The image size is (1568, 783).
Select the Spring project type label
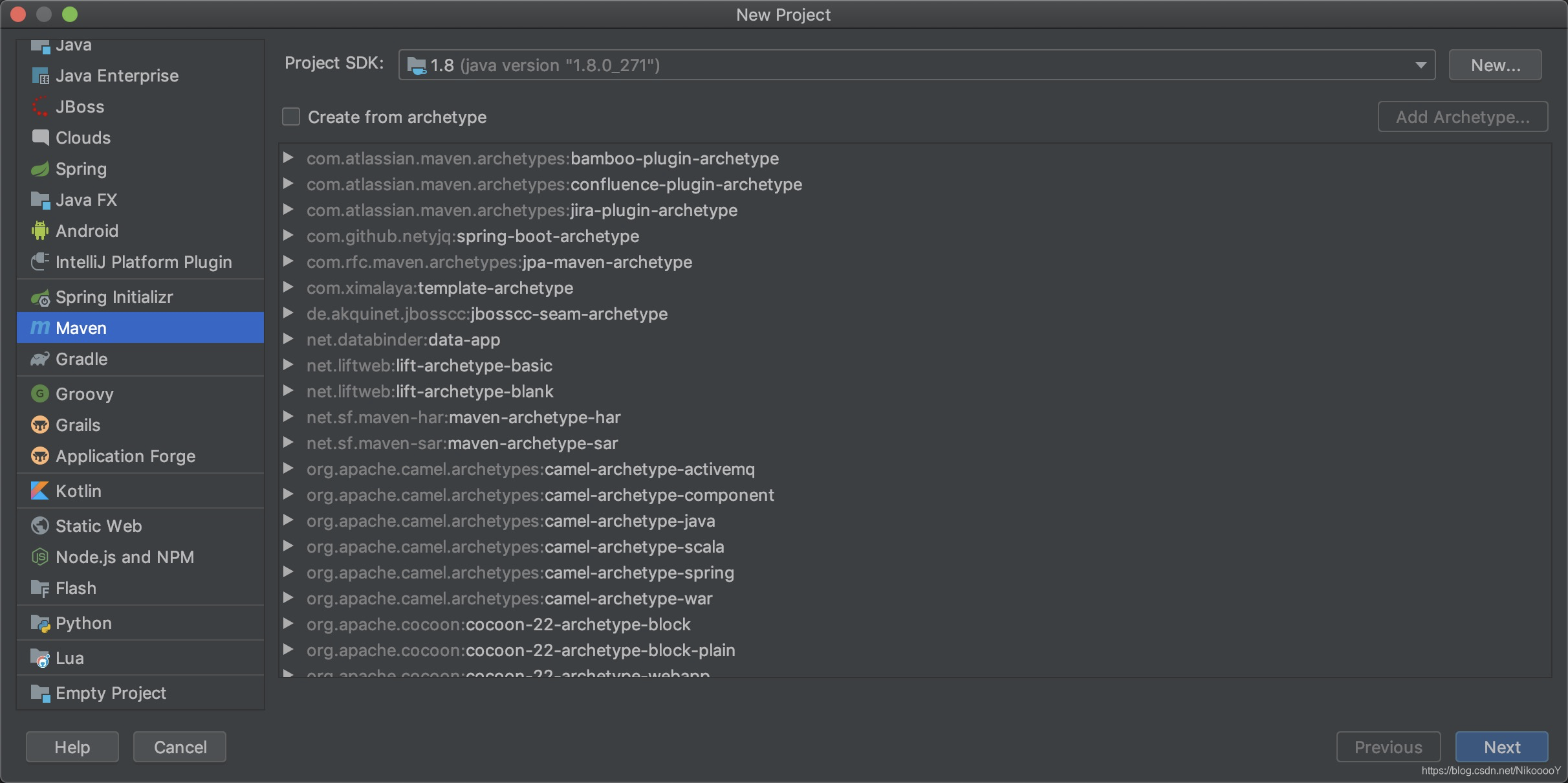(81, 169)
